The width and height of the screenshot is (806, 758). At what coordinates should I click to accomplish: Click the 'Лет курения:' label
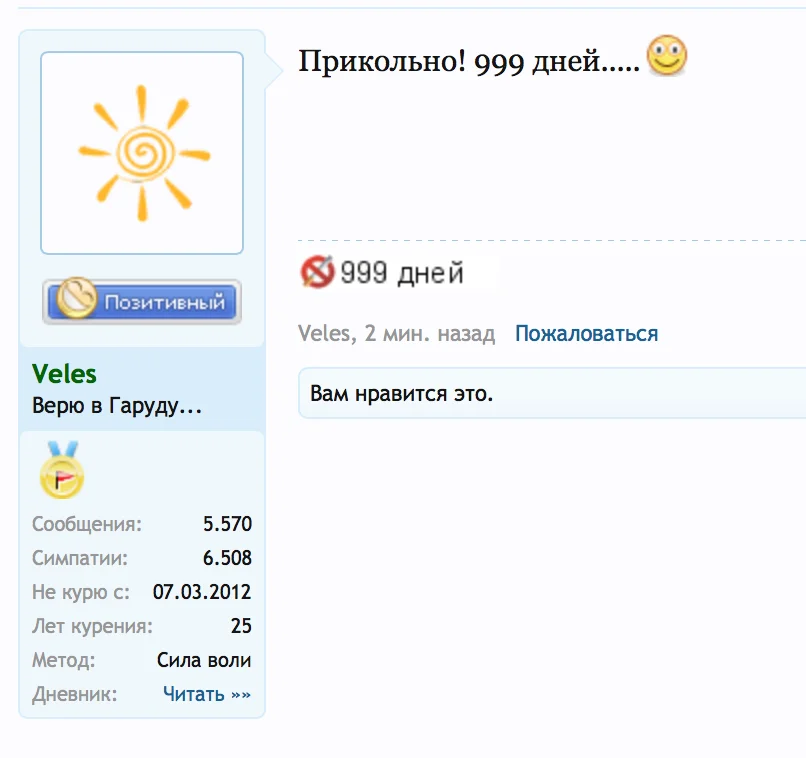pos(92,626)
